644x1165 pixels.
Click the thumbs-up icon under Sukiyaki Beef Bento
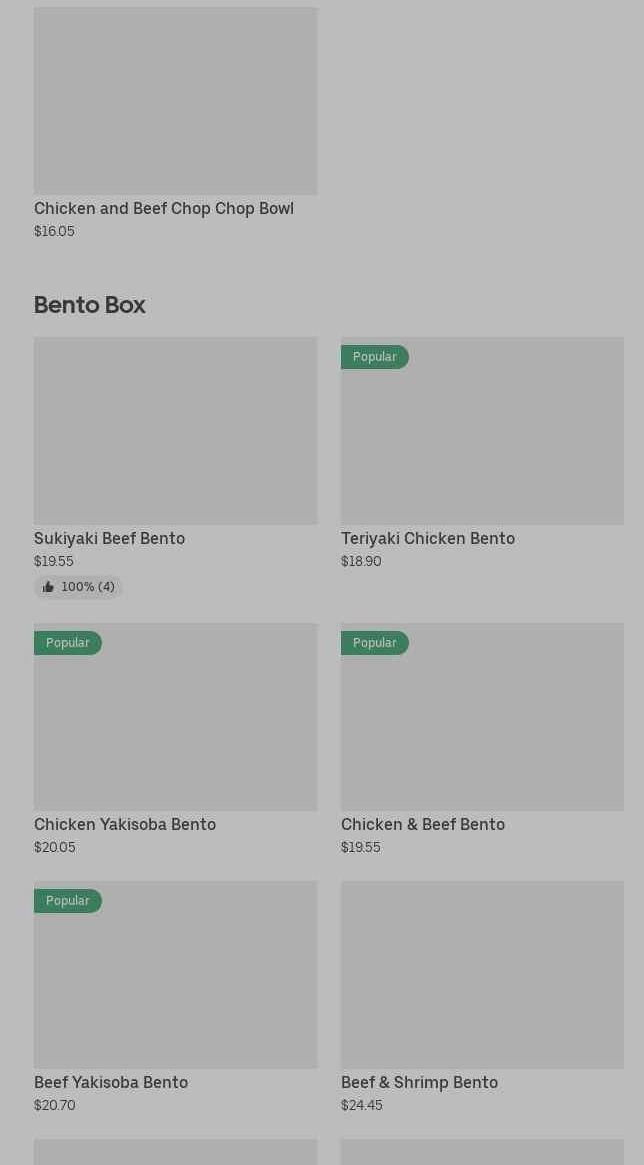(x=48, y=587)
